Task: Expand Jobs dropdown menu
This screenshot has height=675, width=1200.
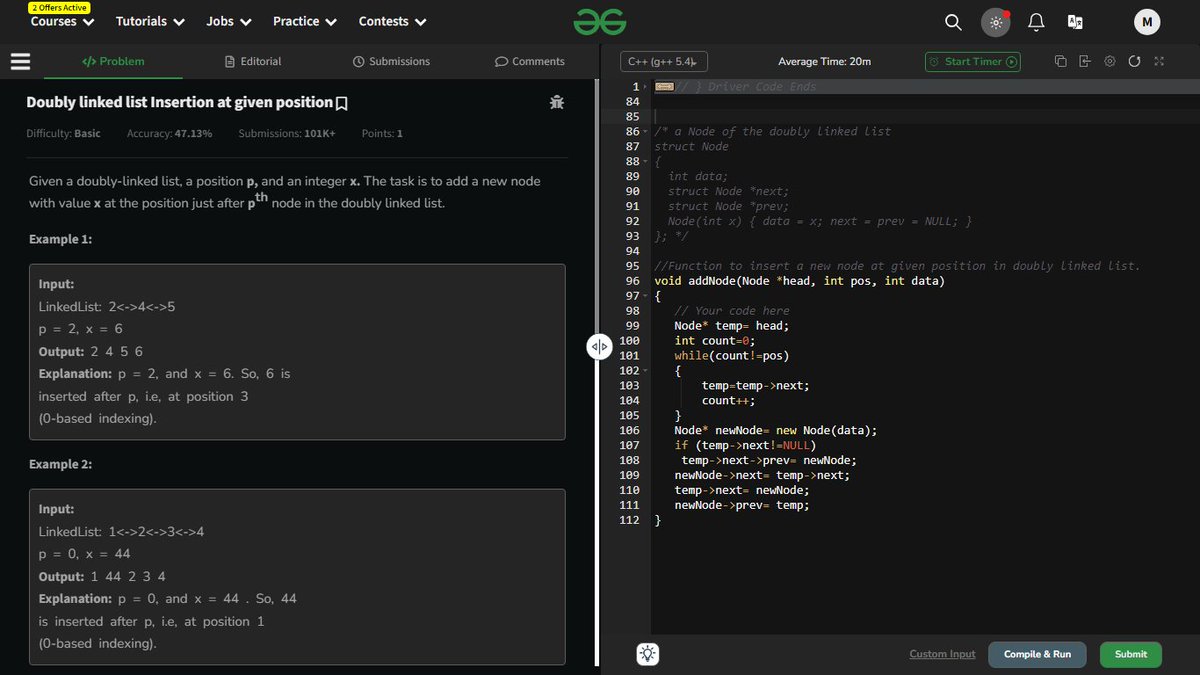Action: [229, 21]
